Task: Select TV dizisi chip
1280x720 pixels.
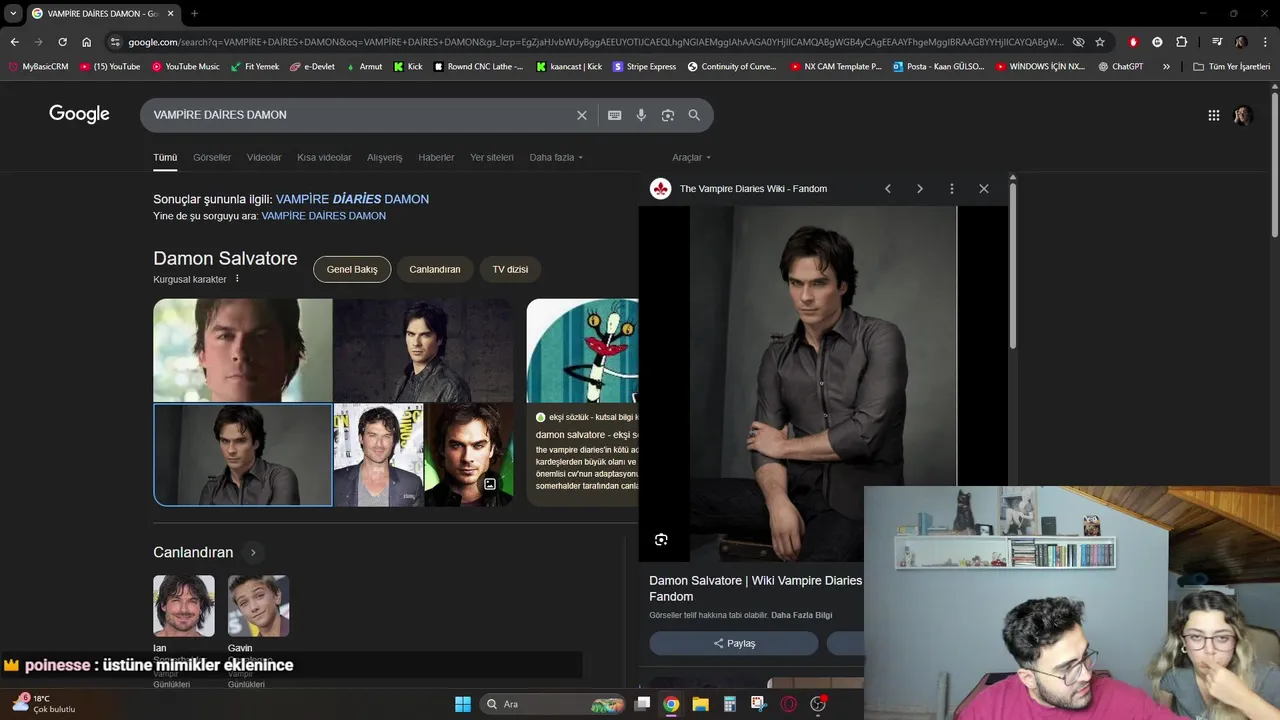Action: (510, 269)
